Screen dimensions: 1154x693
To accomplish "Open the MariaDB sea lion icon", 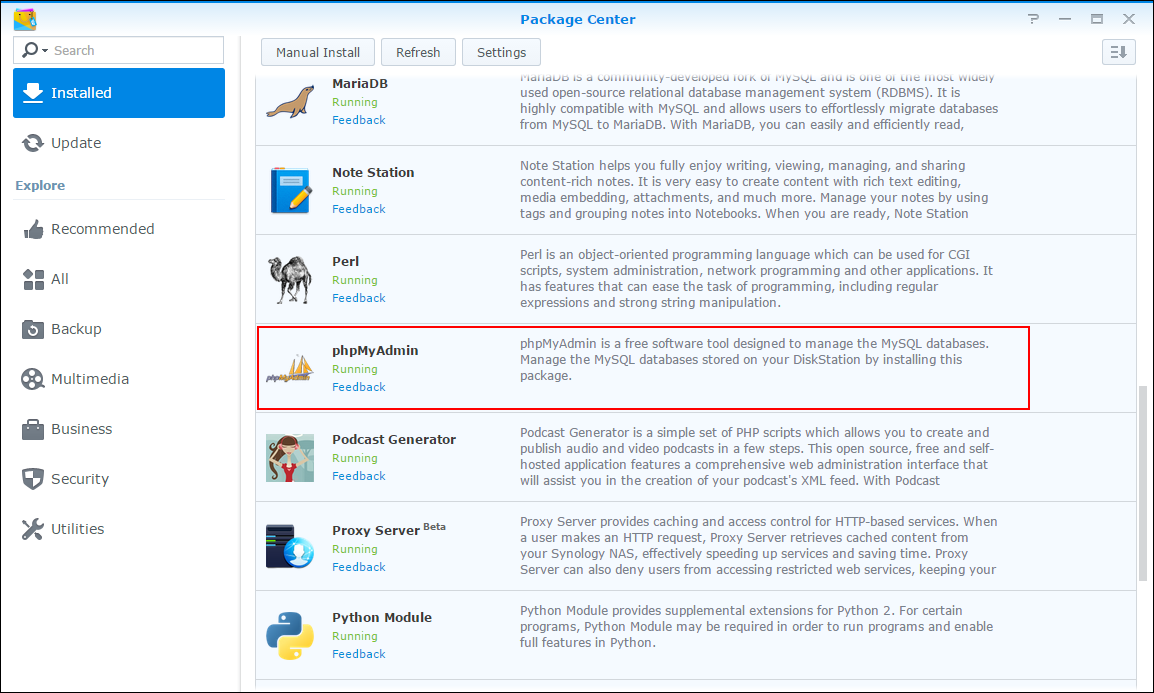I will [x=290, y=102].
